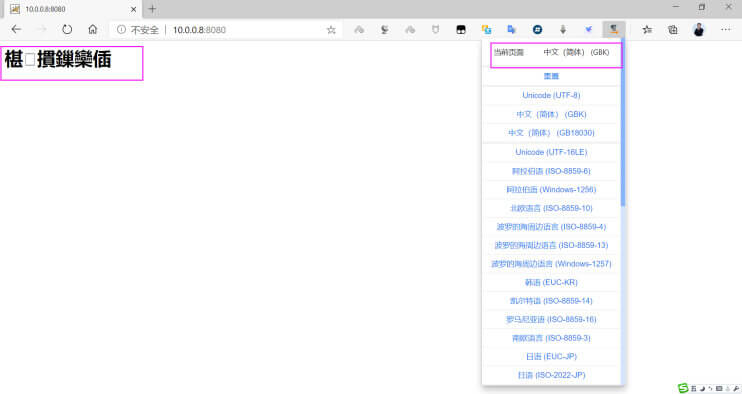This screenshot has width=742, height=394.
Task: View site info next to 不安全
Action: click(121, 29)
